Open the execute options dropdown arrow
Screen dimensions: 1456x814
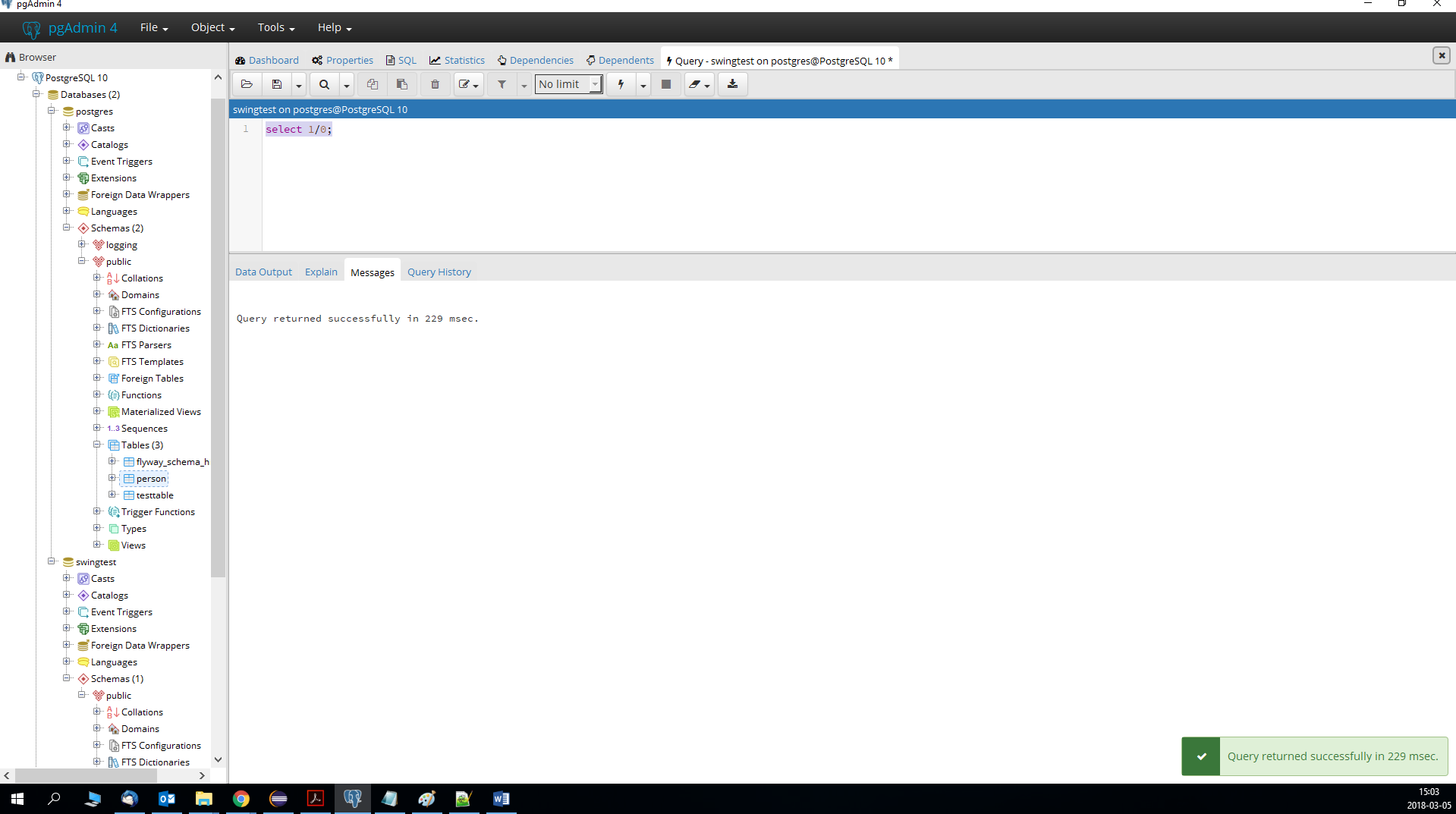643,85
